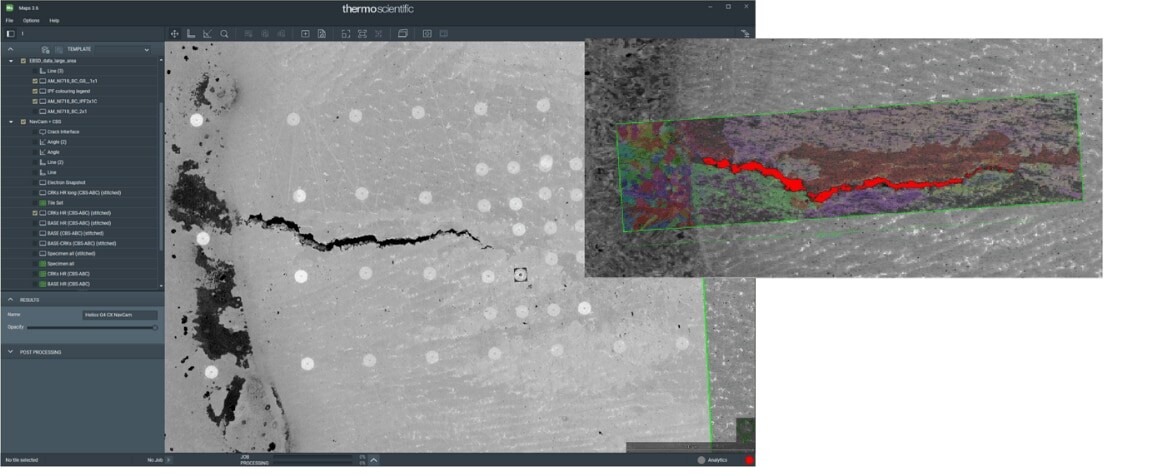
Task: Open the Help menu
Action: (x=54, y=21)
